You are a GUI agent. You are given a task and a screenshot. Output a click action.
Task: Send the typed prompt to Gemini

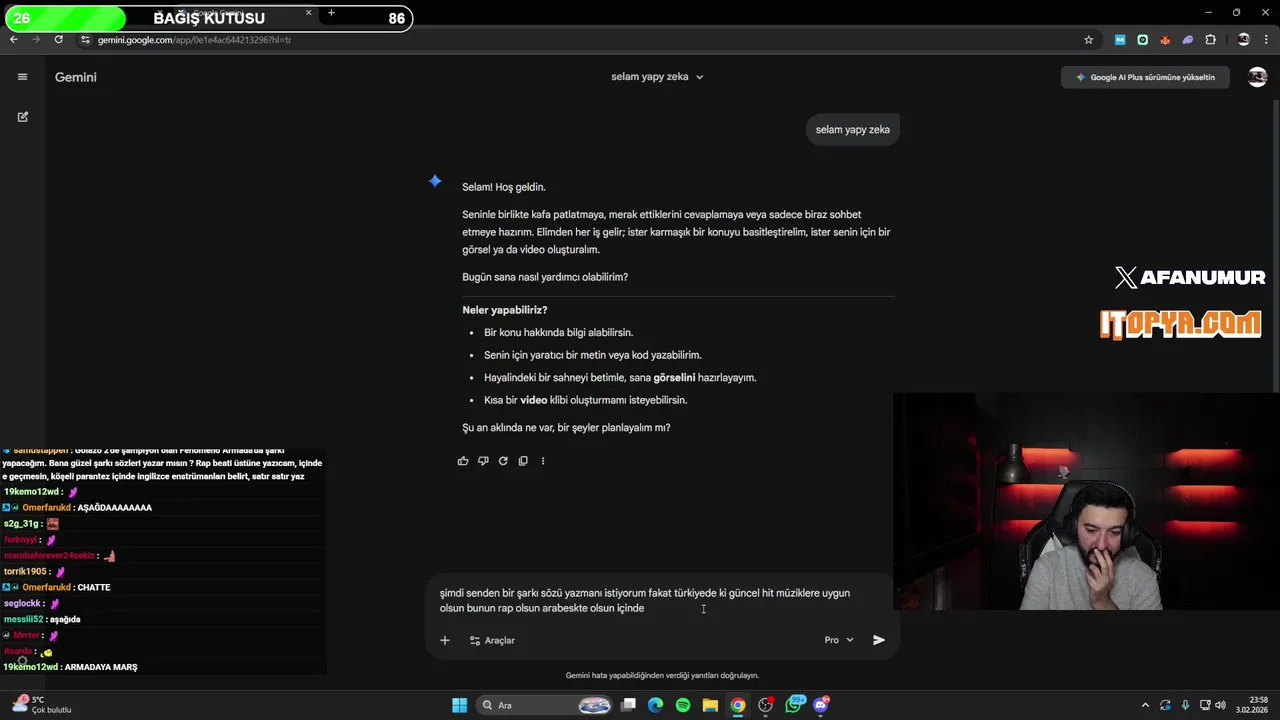[x=879, y=640]
